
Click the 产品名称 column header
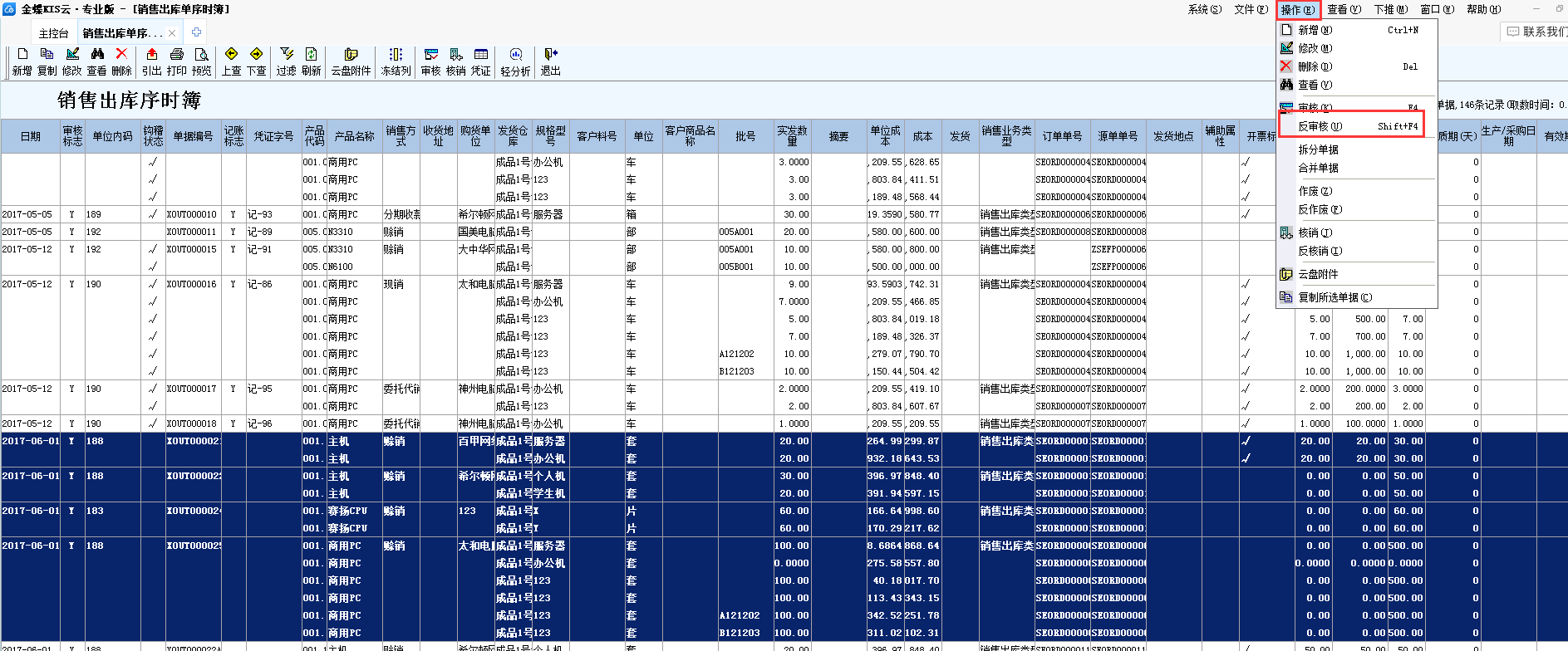point(355,136)
